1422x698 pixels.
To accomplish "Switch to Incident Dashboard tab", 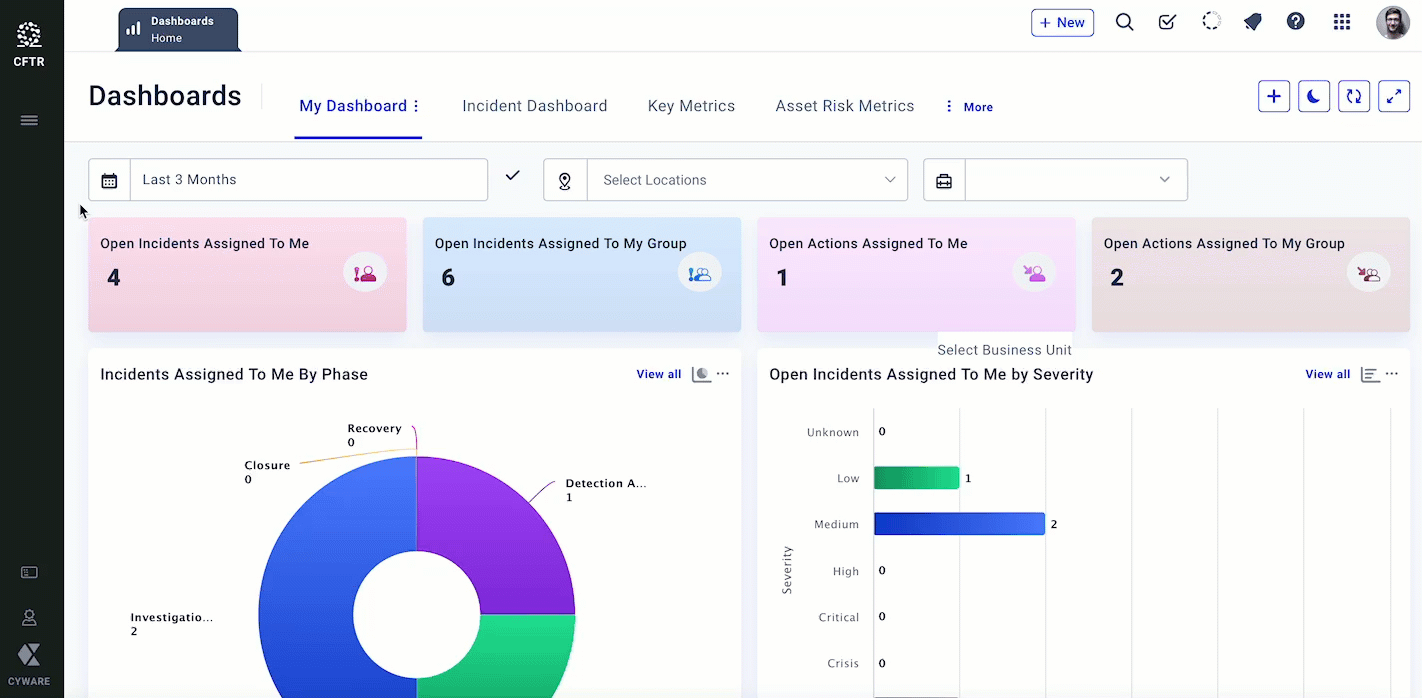I will (534, 106).
